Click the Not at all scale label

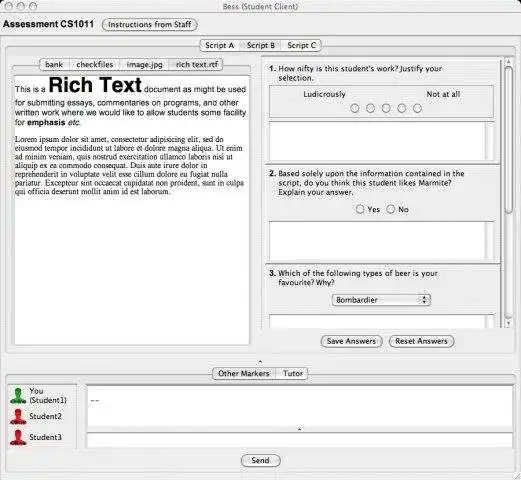(443, 94)
